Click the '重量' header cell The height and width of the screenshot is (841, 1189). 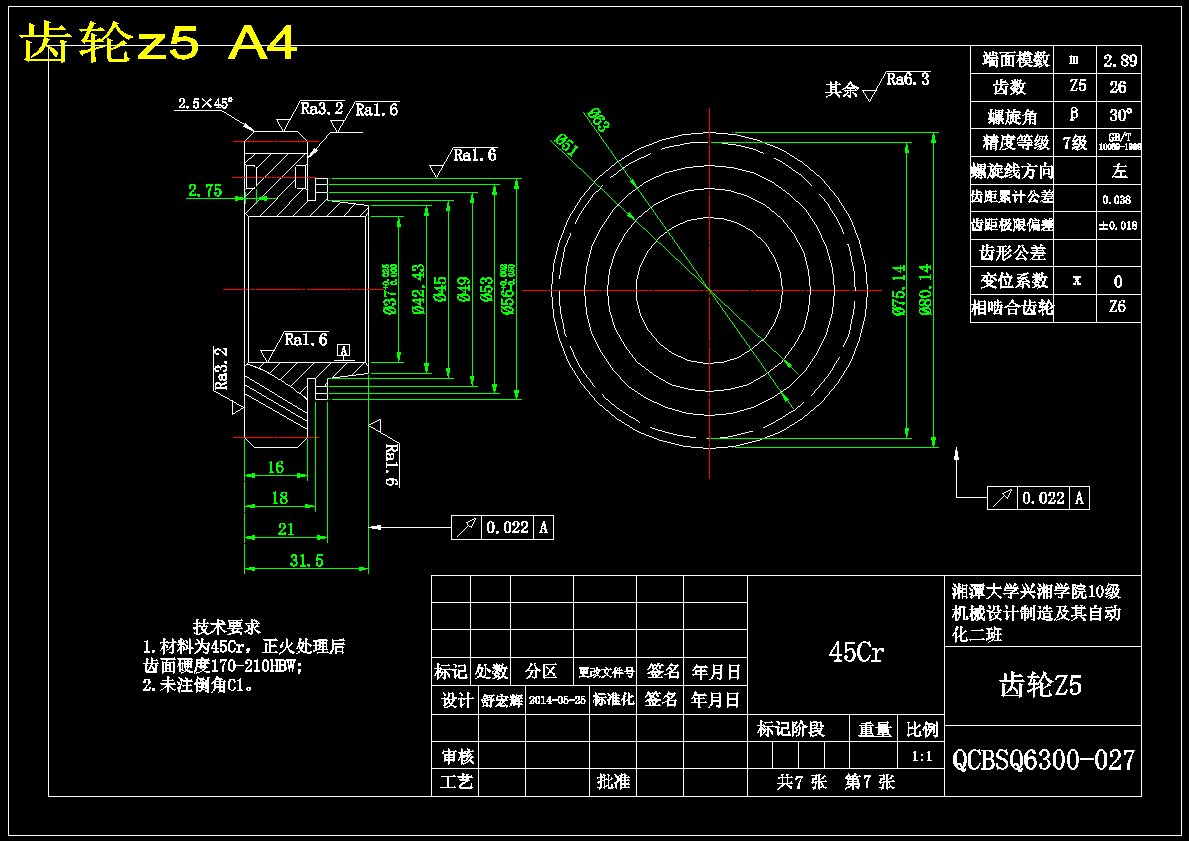(x=874, y=730)
